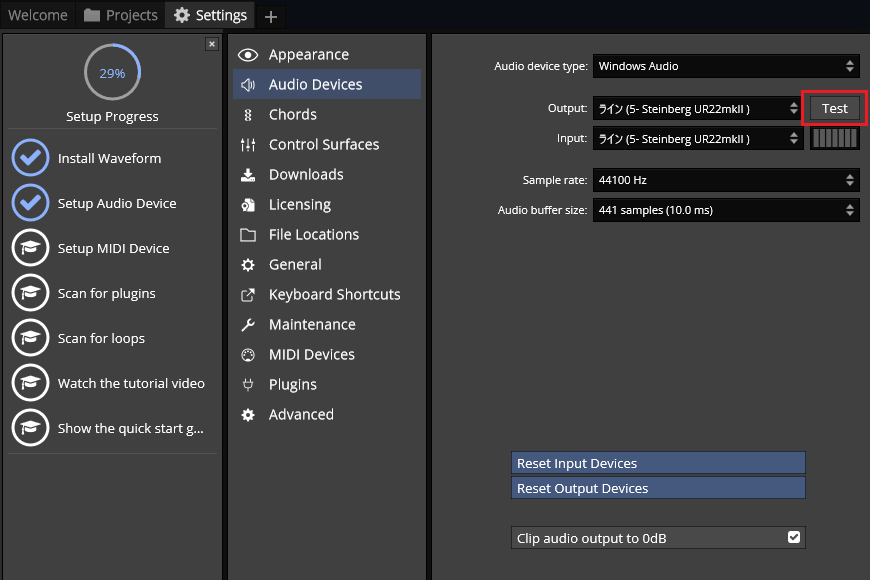Select the MIDI Devices icon

tap(248, 355)
